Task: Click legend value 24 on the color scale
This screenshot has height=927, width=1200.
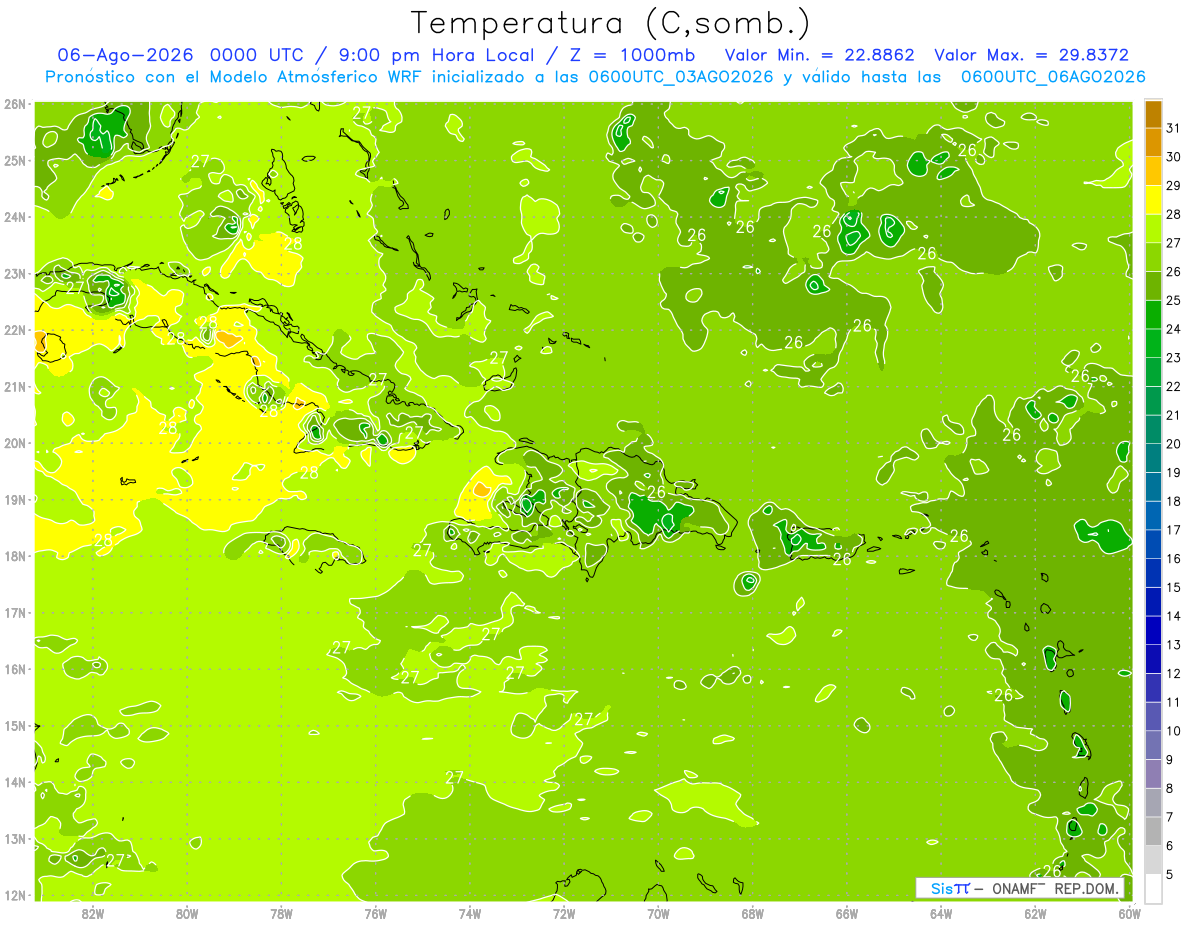Action: [1174, 329]
